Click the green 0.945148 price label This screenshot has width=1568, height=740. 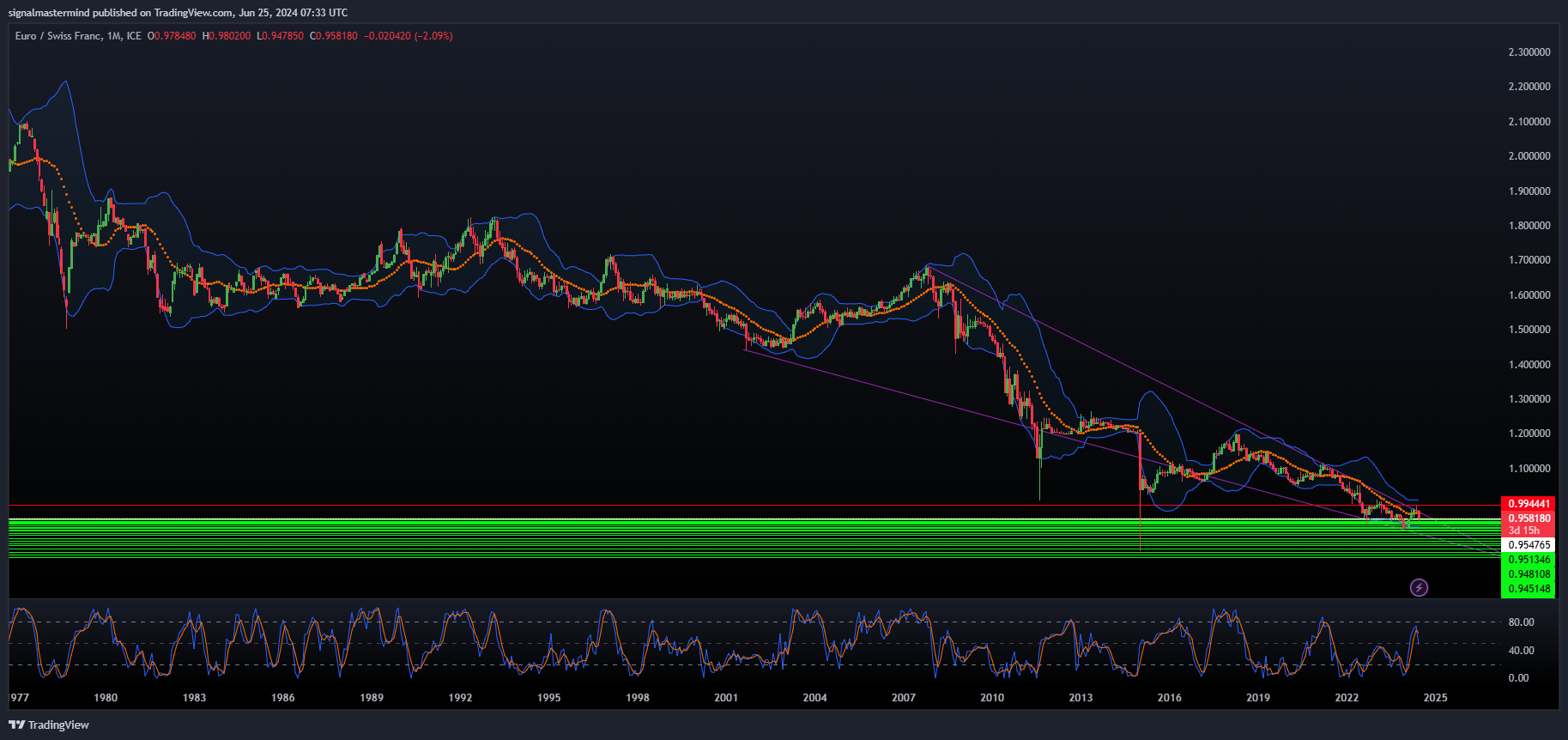click(1529, 589)
